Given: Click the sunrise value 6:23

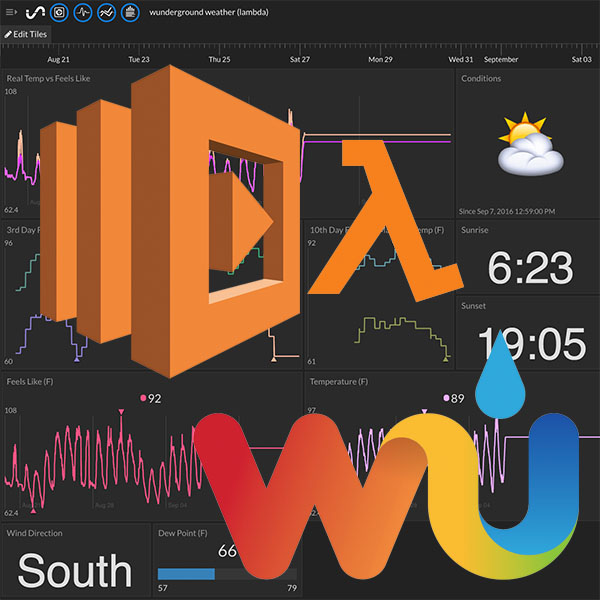Looking at the screenshot, I should 530,268.
